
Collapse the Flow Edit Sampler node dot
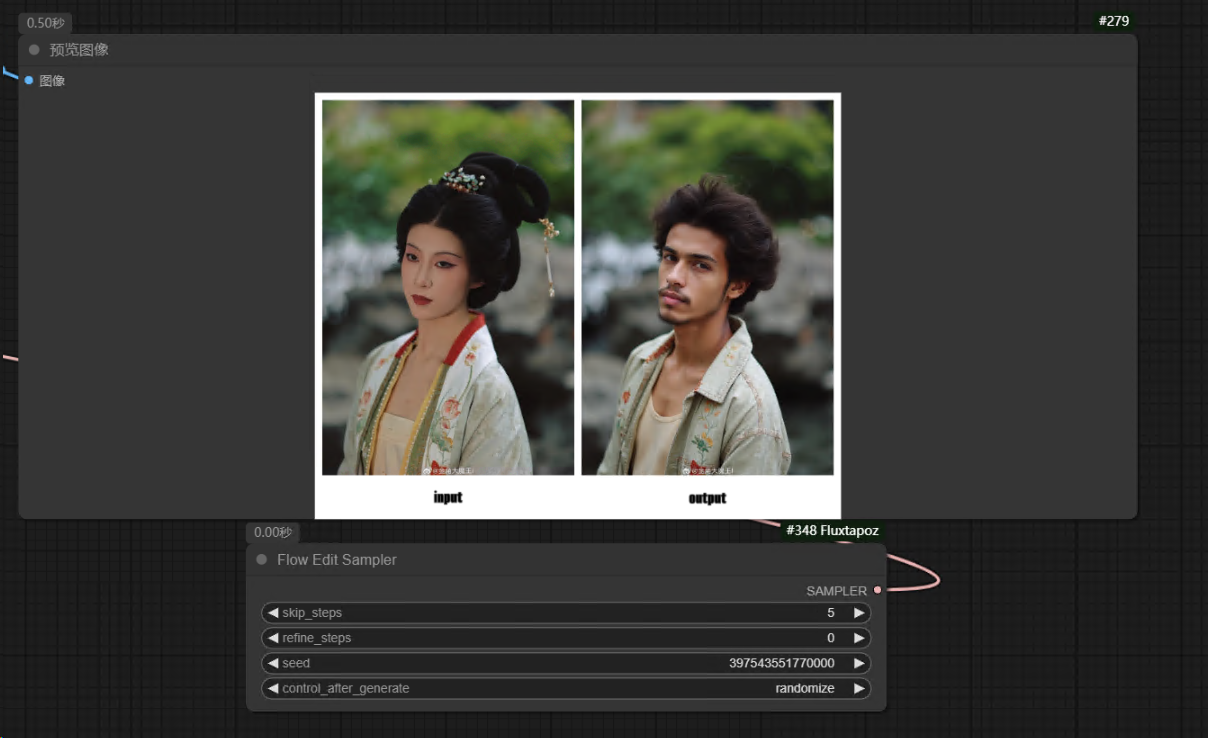(x=262, y=560)
